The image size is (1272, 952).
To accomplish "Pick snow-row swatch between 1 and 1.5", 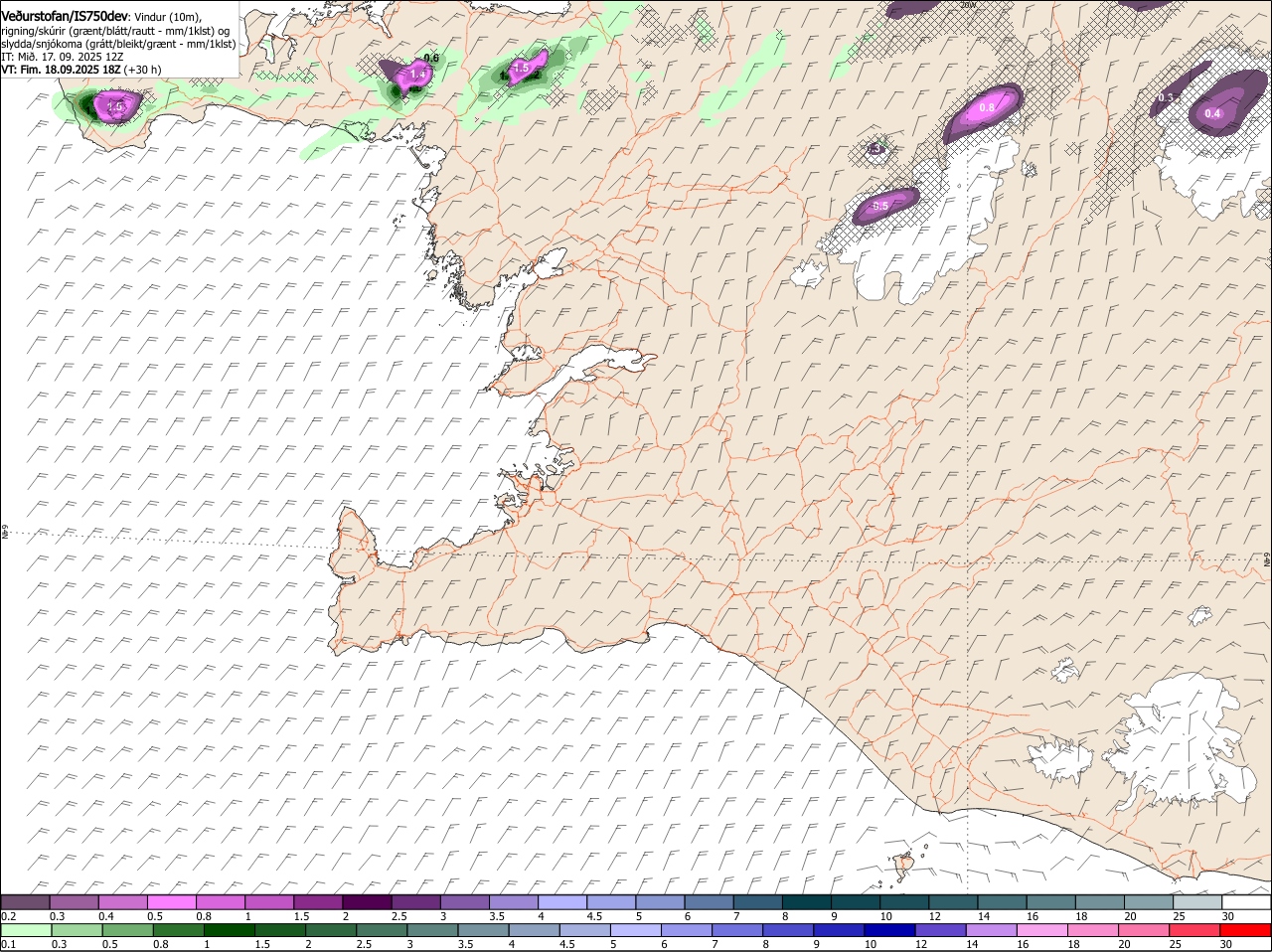I will coord(269,901).
